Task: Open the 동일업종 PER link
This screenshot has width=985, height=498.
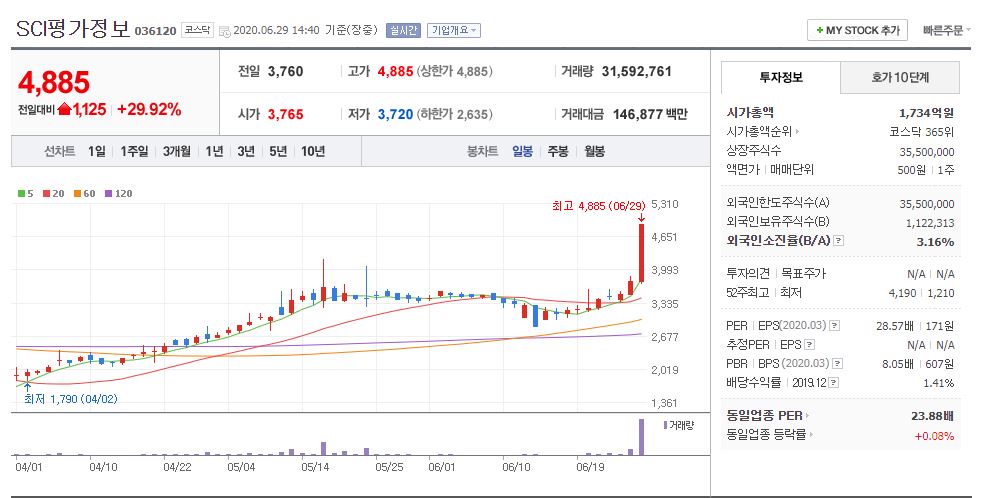Action: [x=768, y=416]
